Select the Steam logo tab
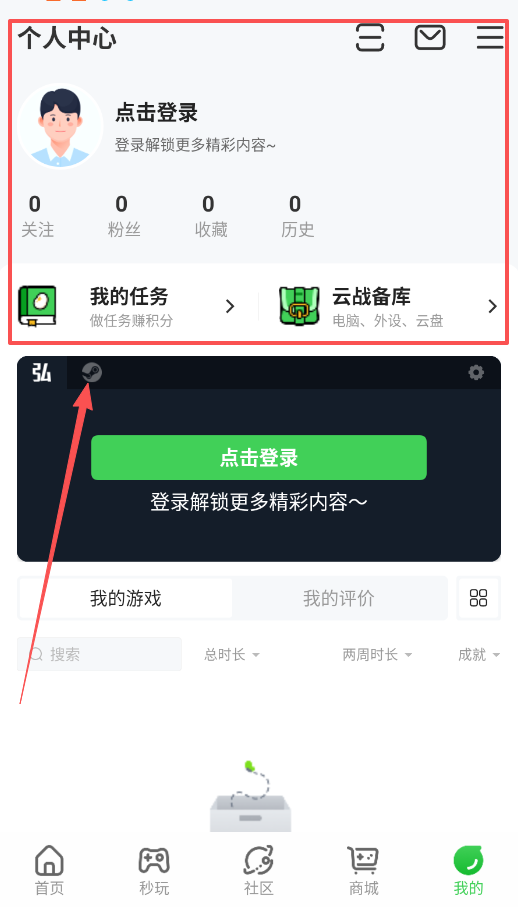 pyautogui.click(x=91, y=373)
